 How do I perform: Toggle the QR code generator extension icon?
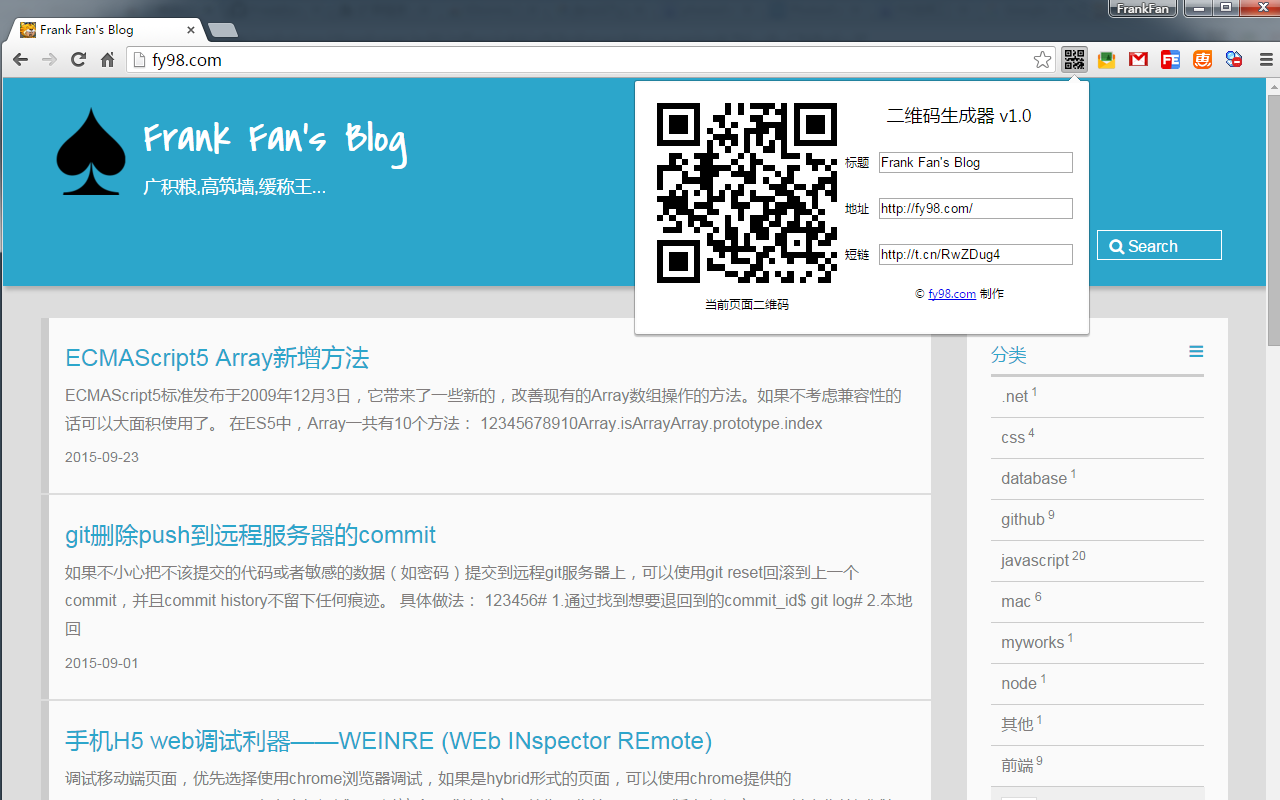pos(1075,59)
